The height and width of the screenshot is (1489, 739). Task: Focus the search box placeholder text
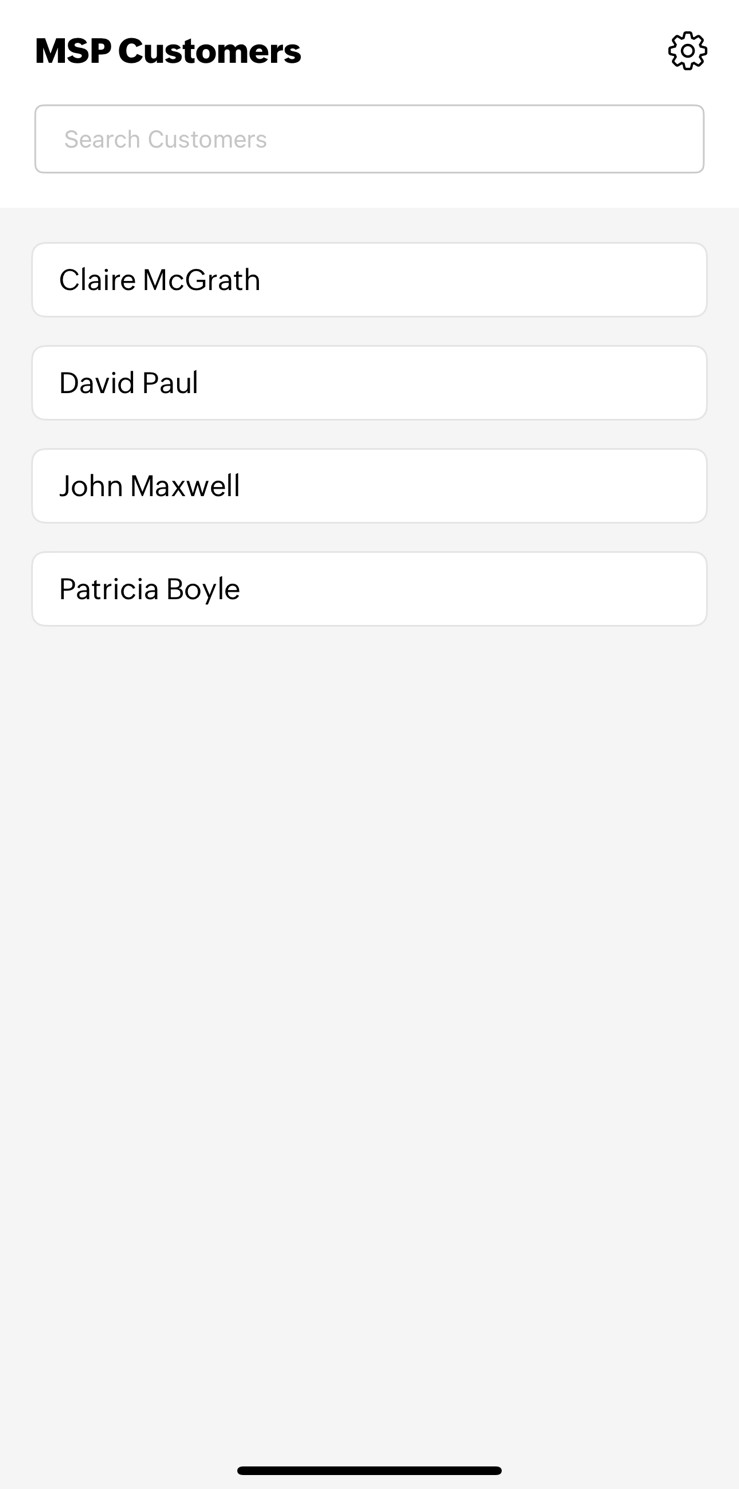click(x=166, y=139)
